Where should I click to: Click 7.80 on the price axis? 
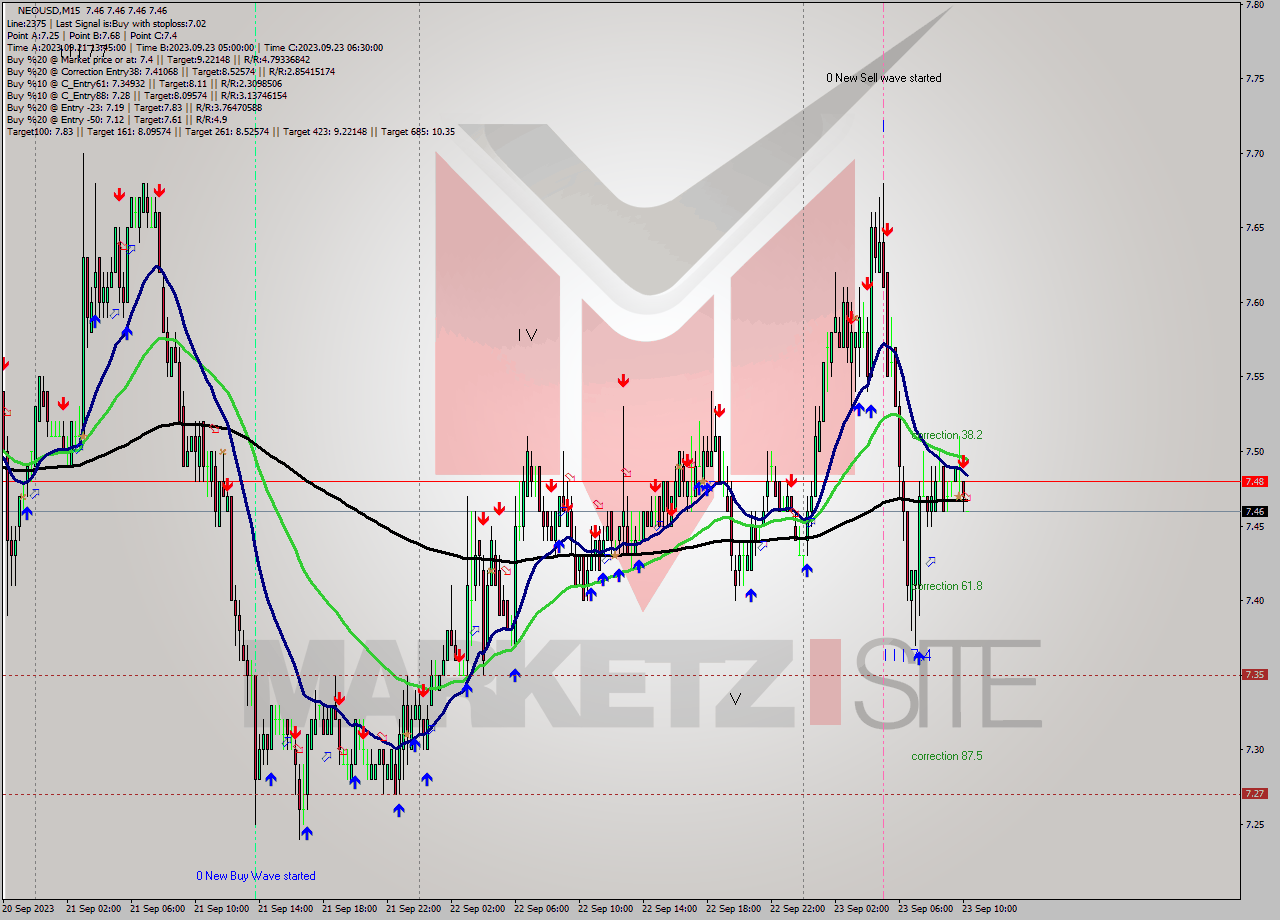point(1255,5)
